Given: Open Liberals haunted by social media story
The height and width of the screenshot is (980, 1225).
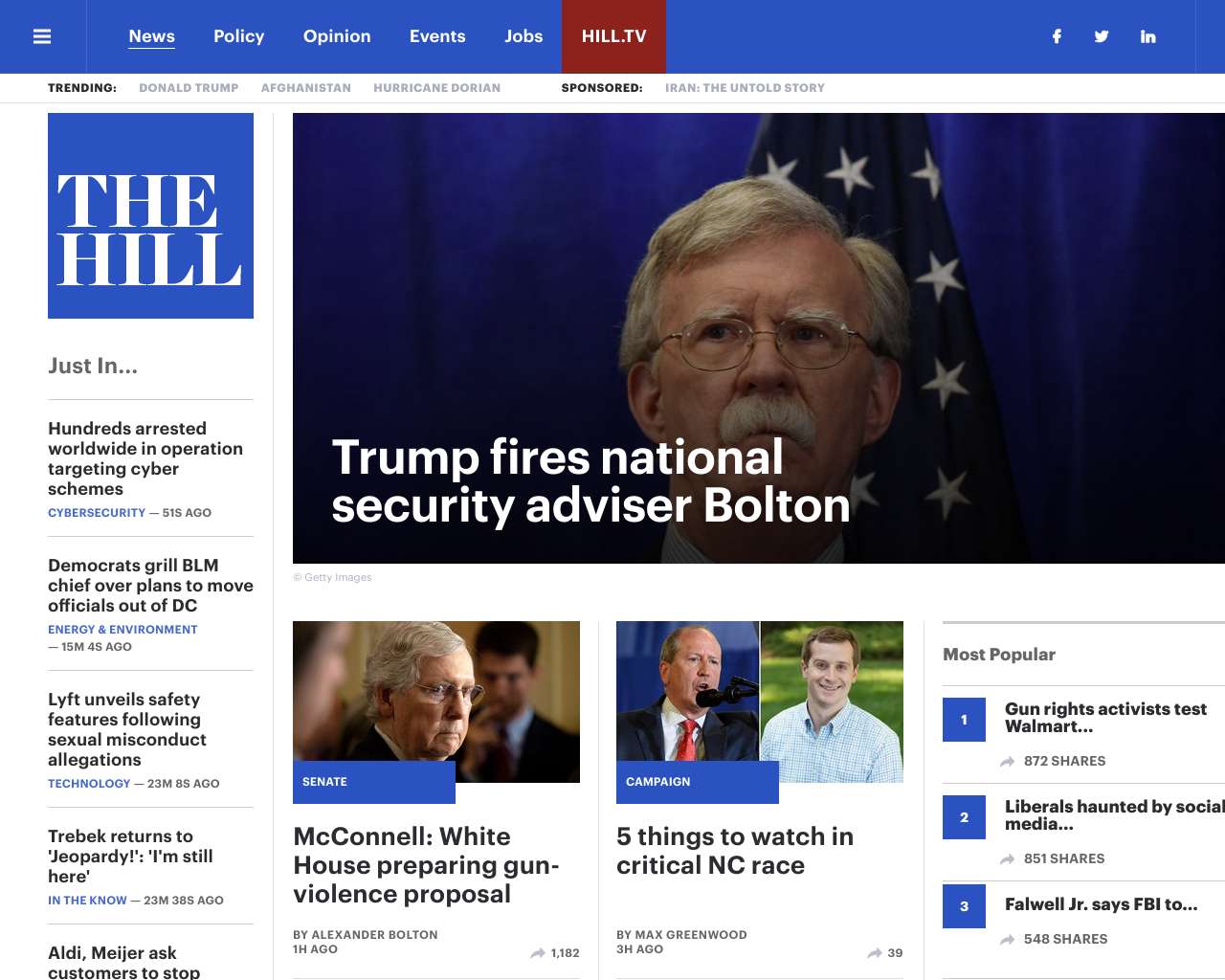Looking at the screenshot, I should click(x=1115, y=815).
